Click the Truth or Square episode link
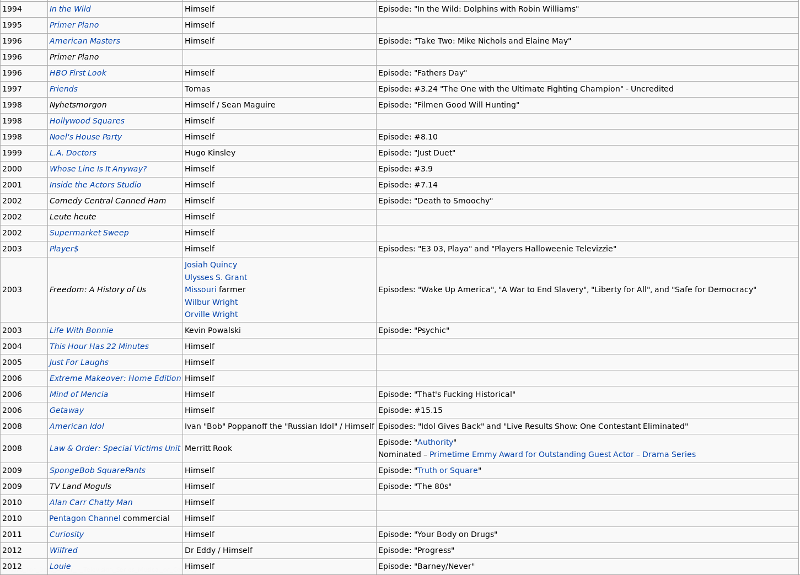 [448, 470]
